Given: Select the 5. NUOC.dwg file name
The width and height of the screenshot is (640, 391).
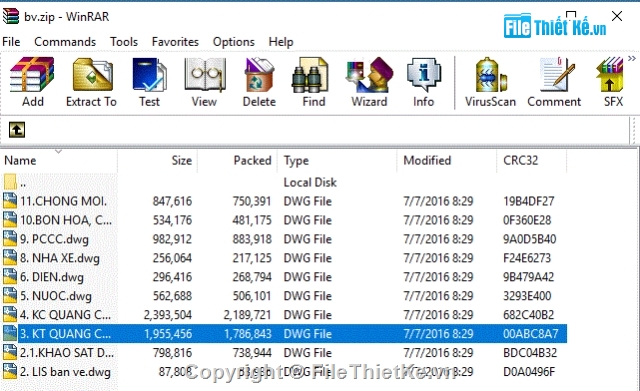Looking at the screenshot, I should [56, 296].
